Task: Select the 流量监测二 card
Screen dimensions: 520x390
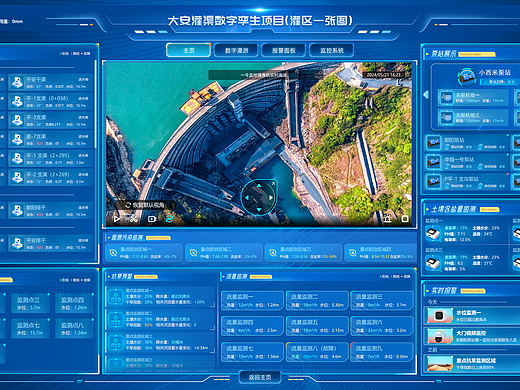Action: [317, 300]
